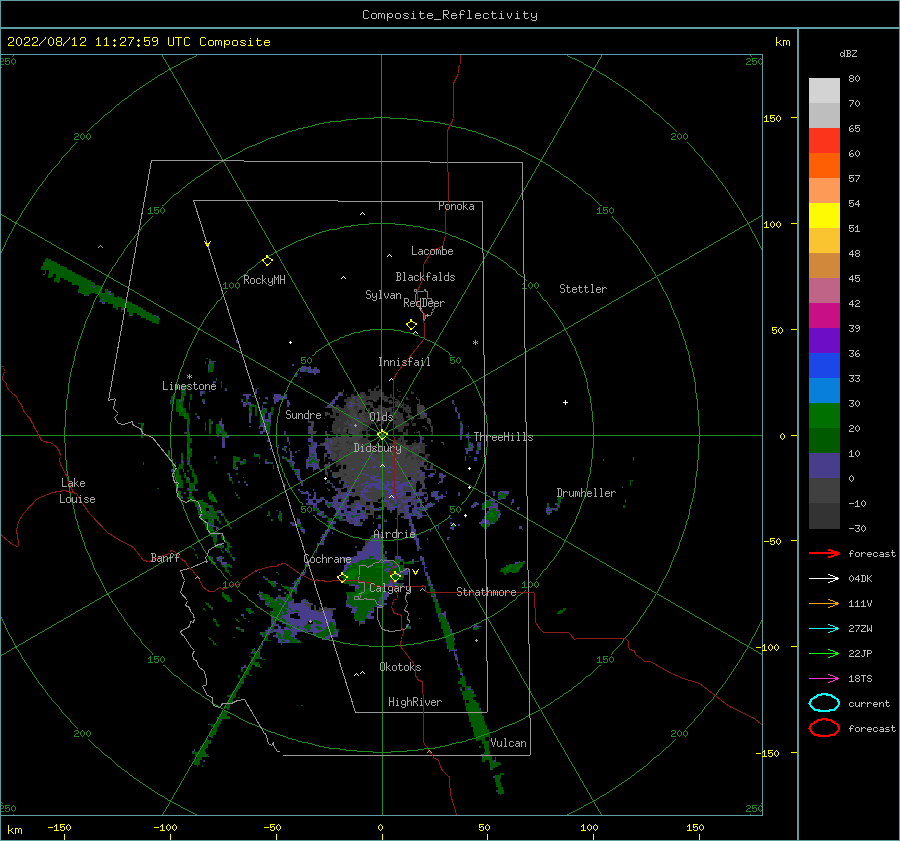Image resolution: width=900 pixels, height=841 pixels.
Task: Click the Vulcan label
Action: point(508,743)
